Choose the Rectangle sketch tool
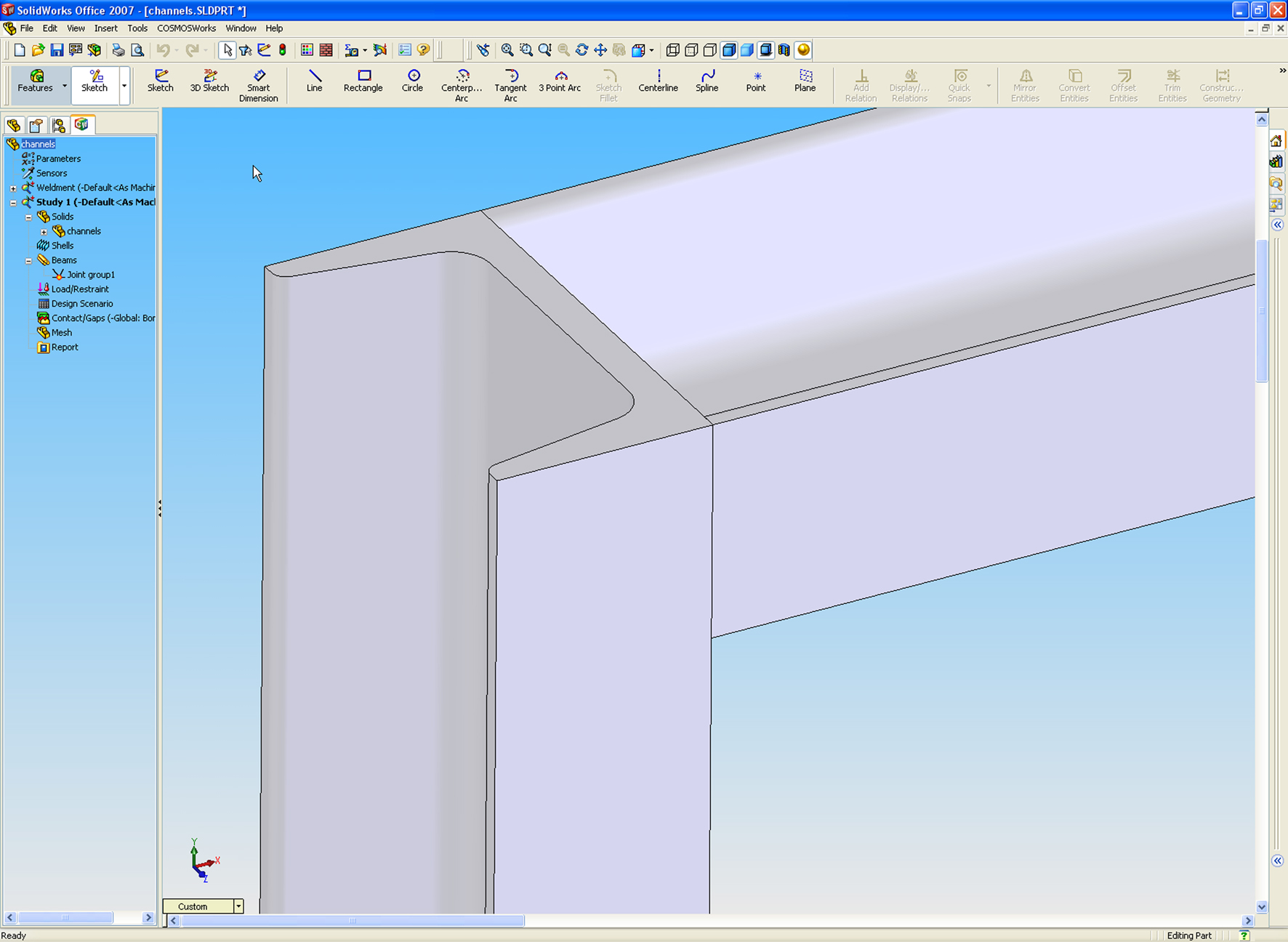The height and width of the screenshot is (942, 1288). (x=363, y=81)
